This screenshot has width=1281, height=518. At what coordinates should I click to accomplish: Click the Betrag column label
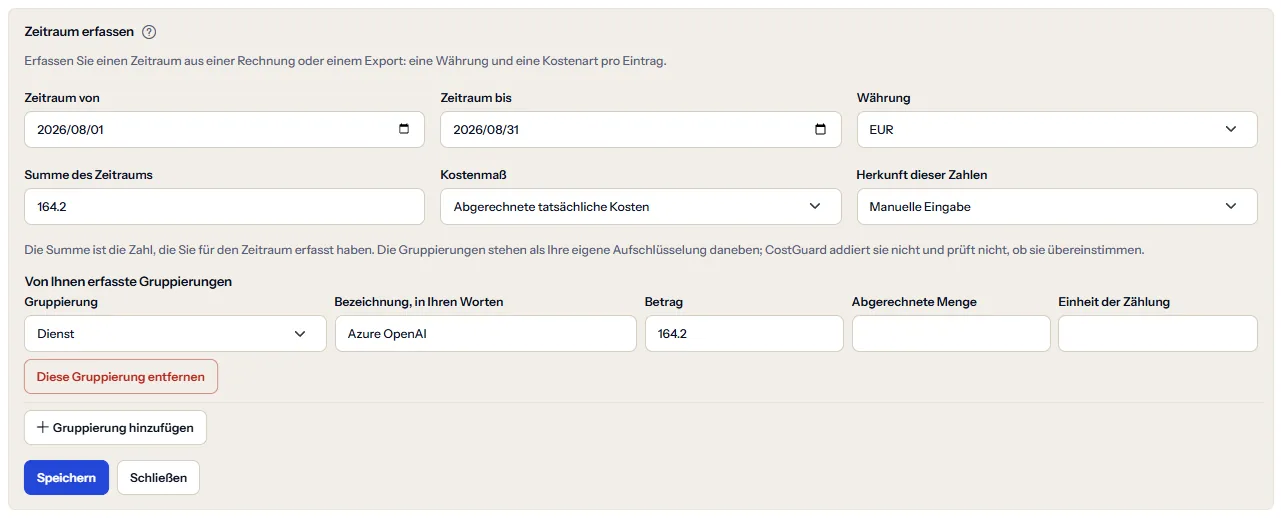coord(664,301)
